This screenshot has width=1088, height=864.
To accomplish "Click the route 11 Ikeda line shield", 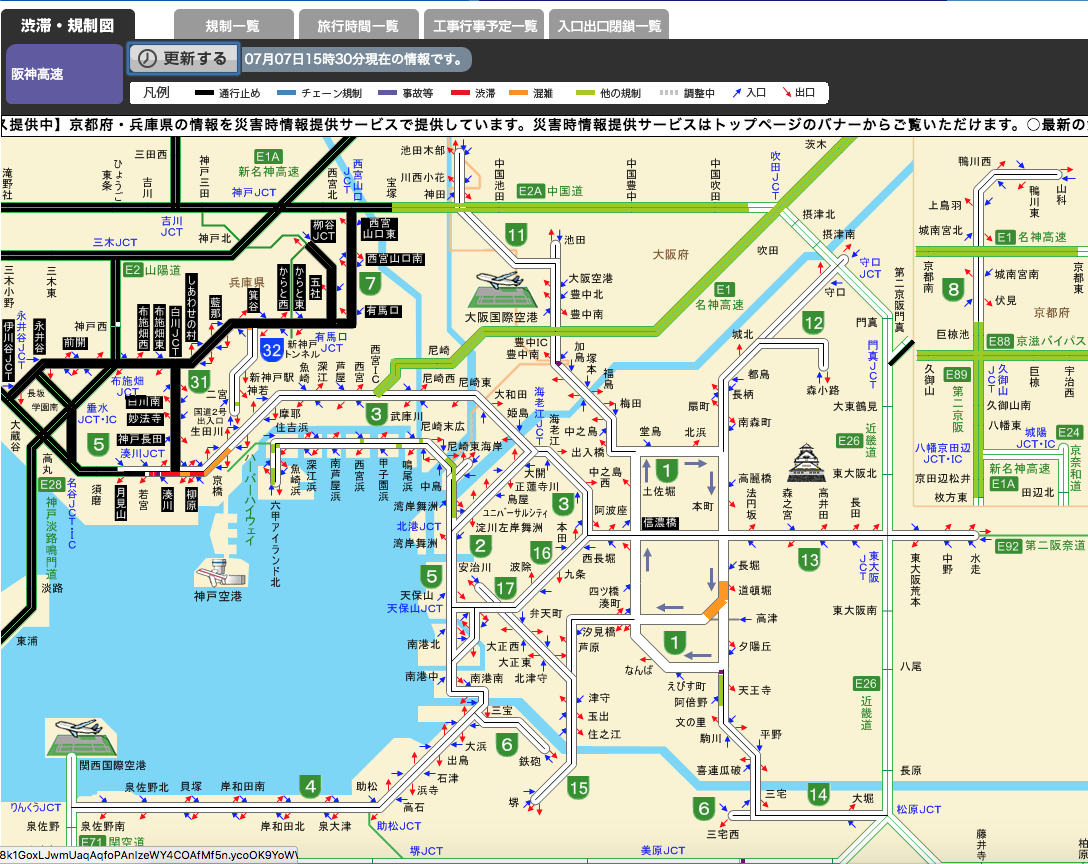I will click(516, 237).
